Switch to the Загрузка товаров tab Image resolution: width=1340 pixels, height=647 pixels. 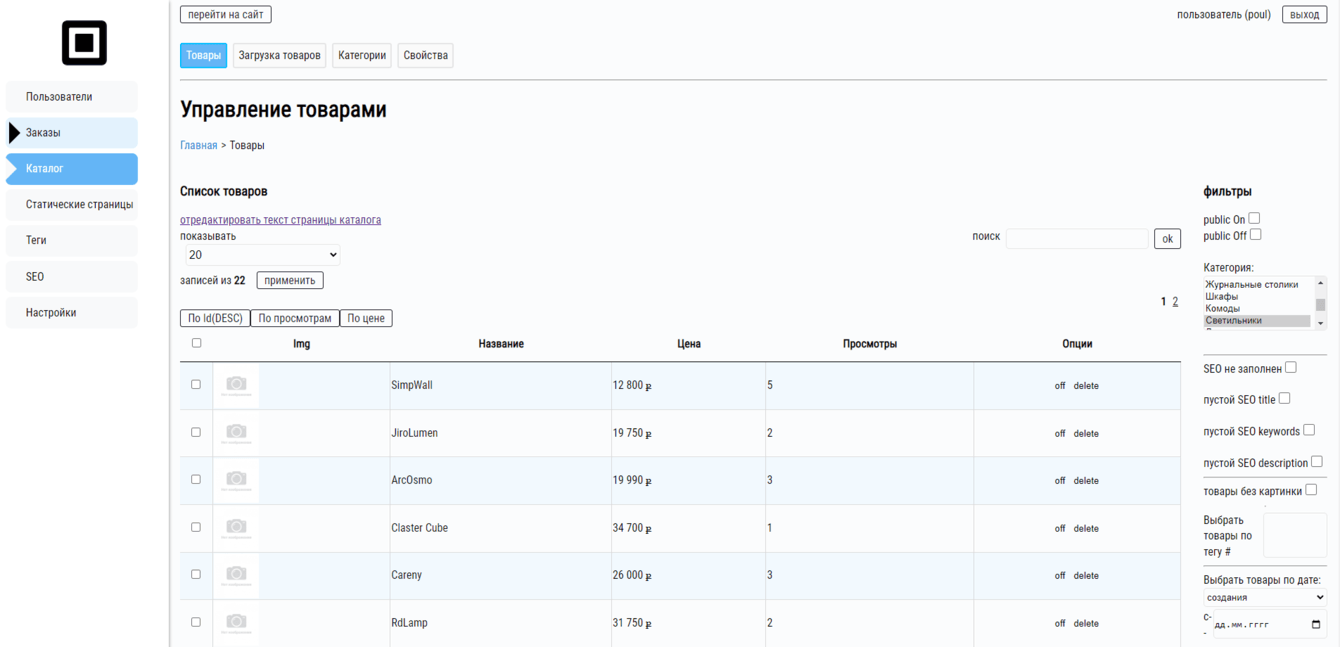tap(280, 55)
